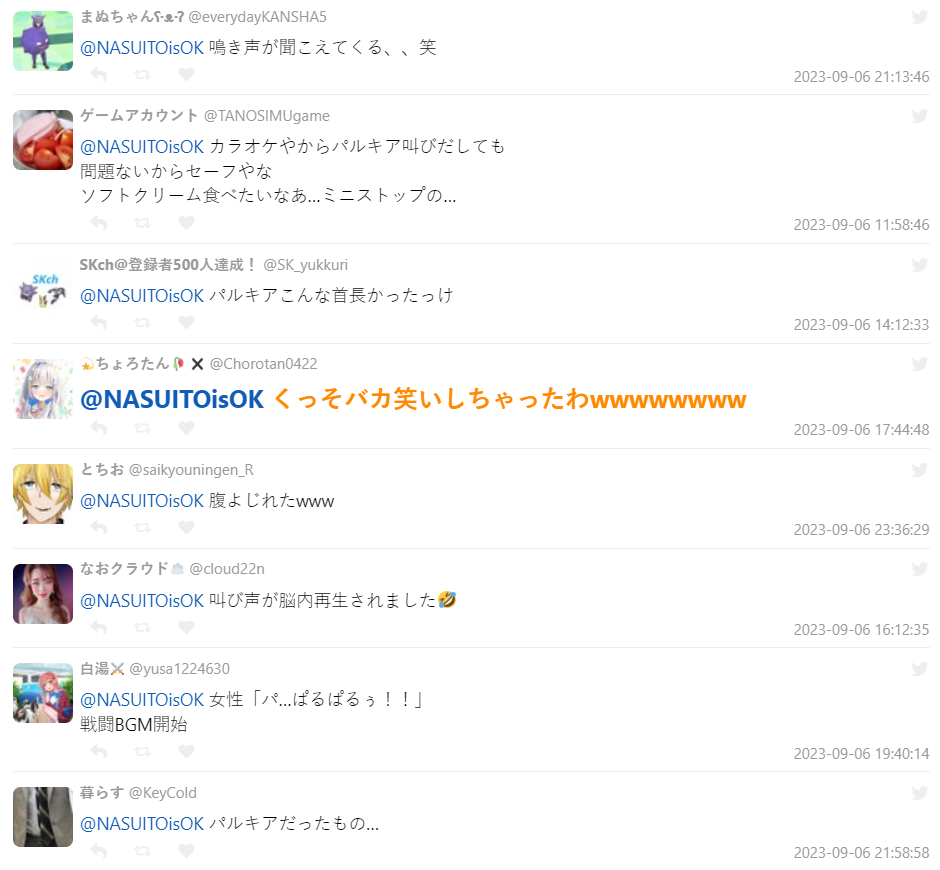Like the yusa1224630 battle BGM tweet

coord(186,751)
